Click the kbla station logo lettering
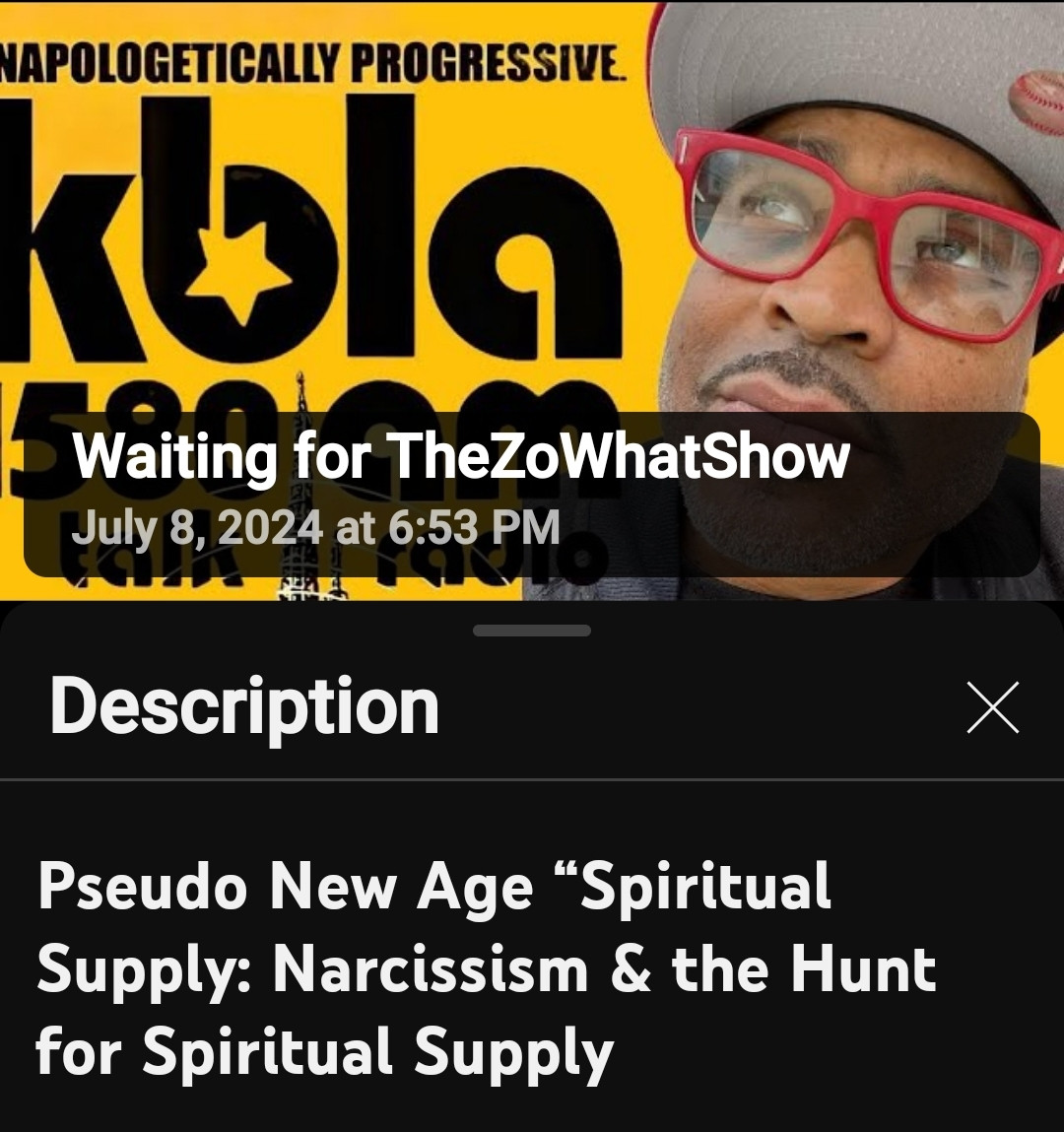This screenshot has width=1064, height=1132. [310, 231]
